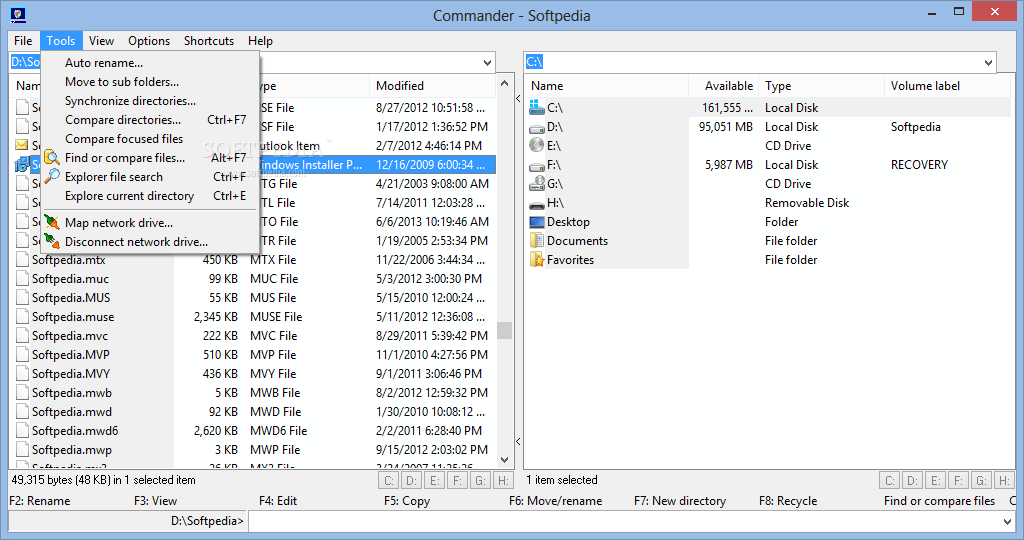Choose Auto rename... from Tools menu
1024x540 pixels.
tap(150, 63)
